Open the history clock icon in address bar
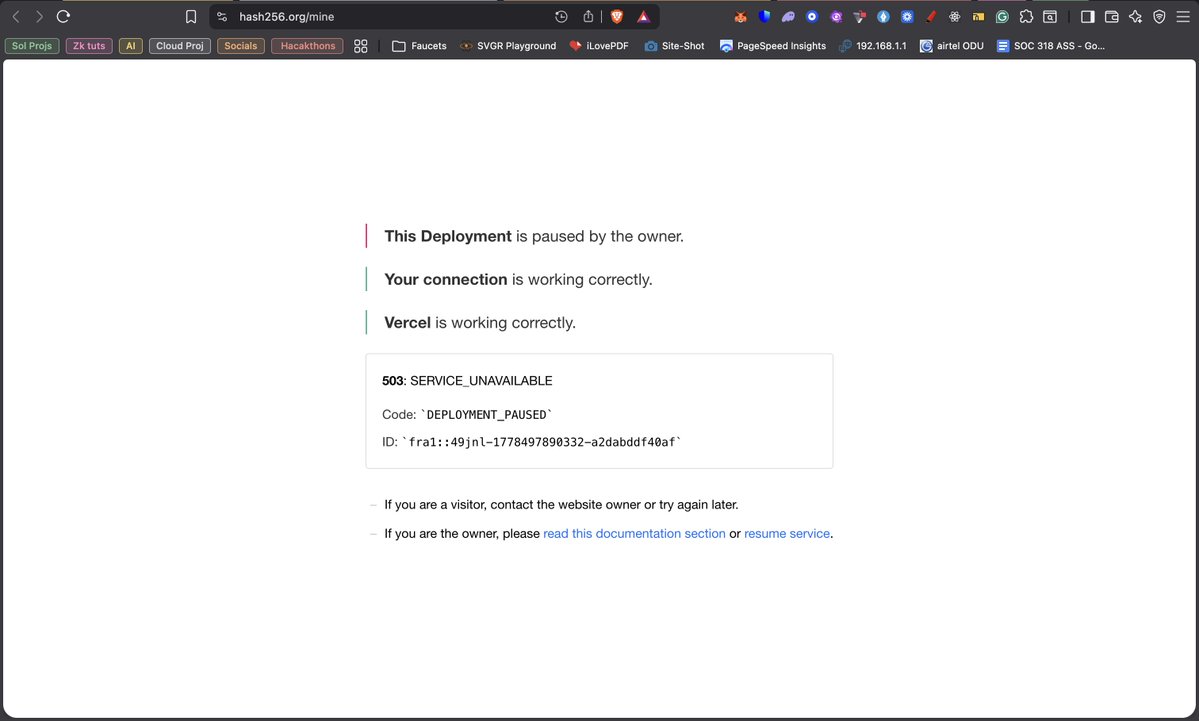 pyautogui.click(x=561, y=16)
